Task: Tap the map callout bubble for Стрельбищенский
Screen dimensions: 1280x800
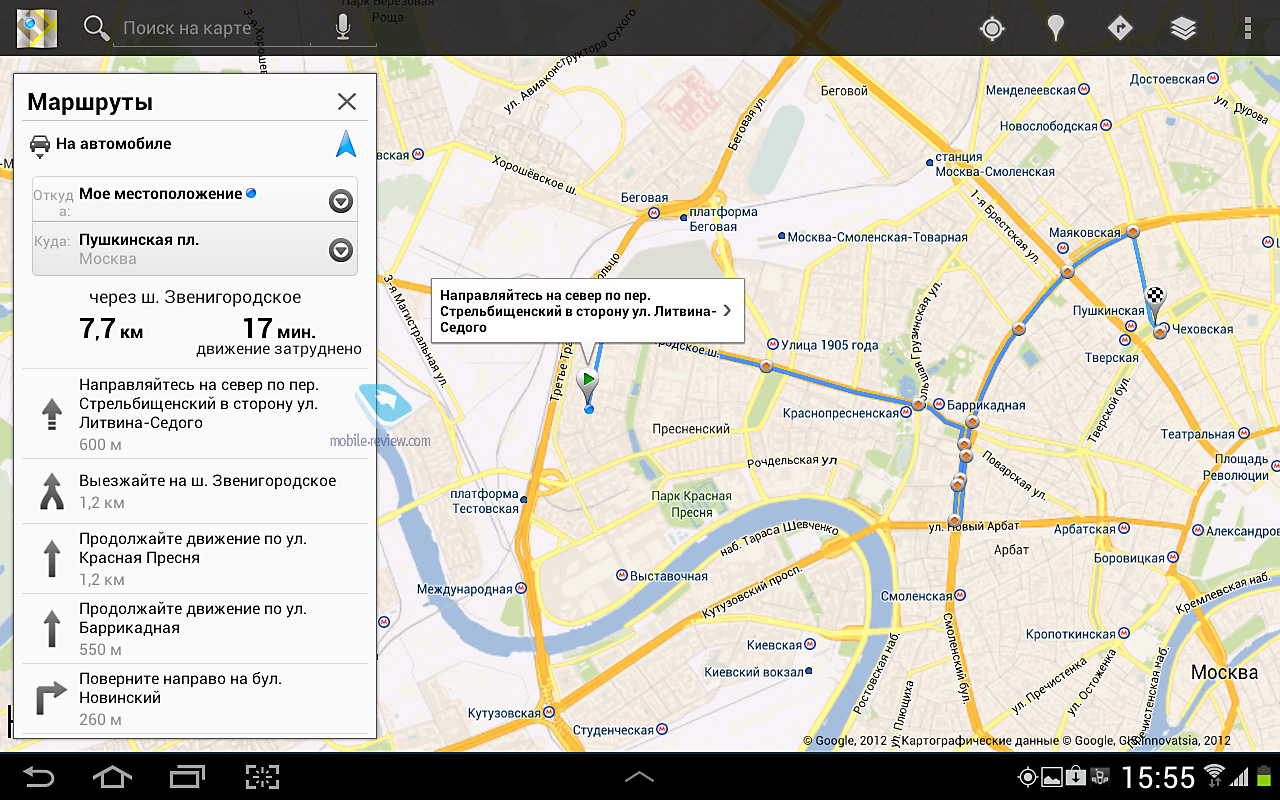Action: 587,311
